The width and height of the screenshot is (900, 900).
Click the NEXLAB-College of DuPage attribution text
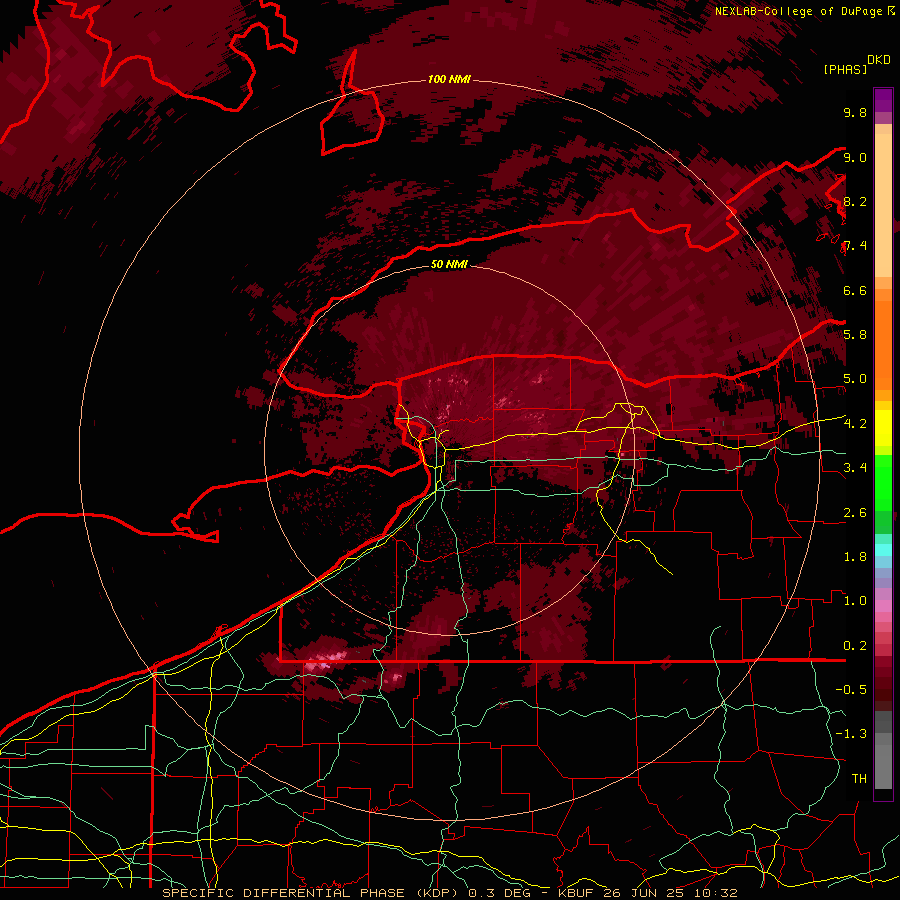798,11
